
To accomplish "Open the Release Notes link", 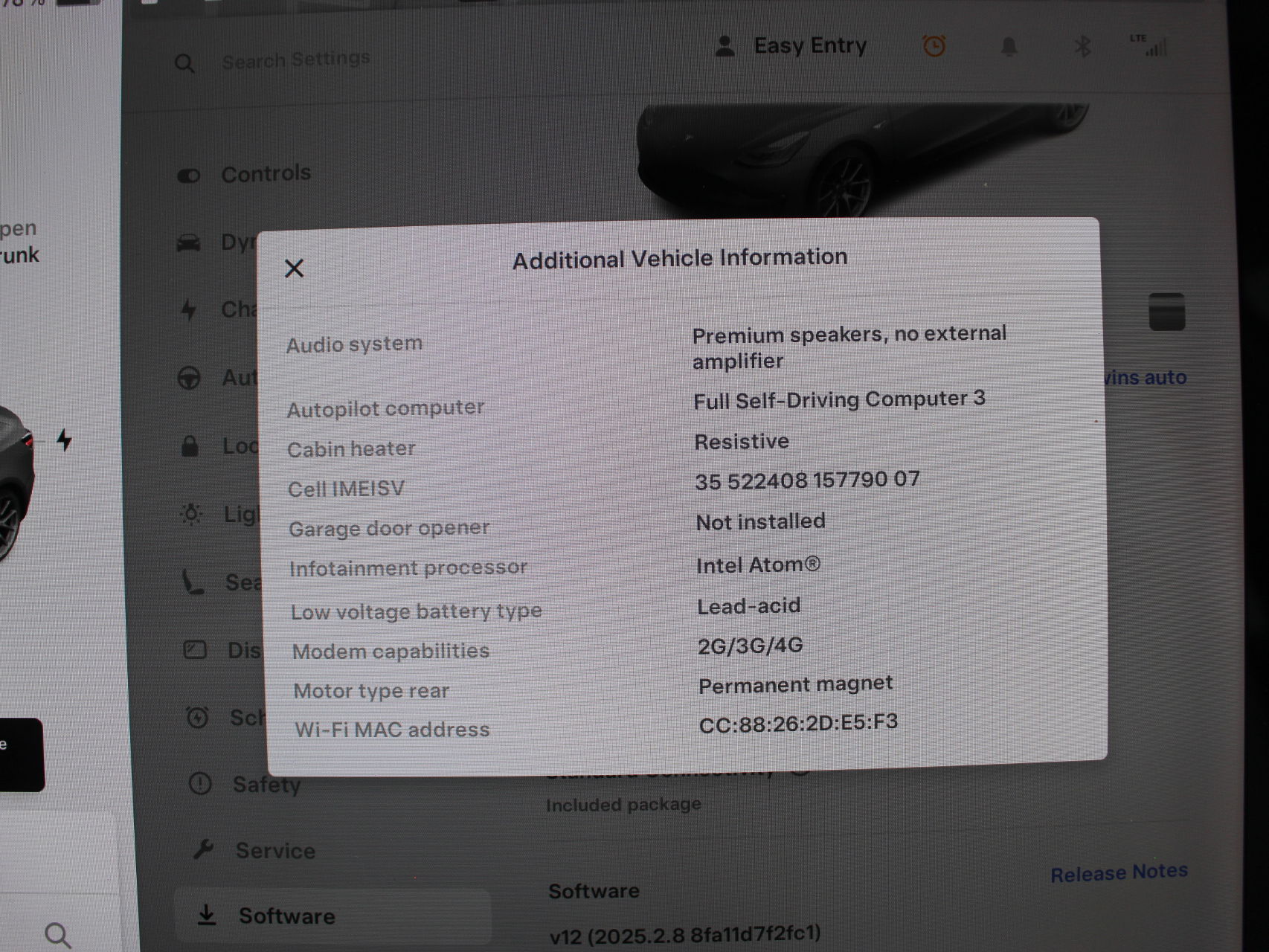I will pyautogui.click(x=1119, y=872).
